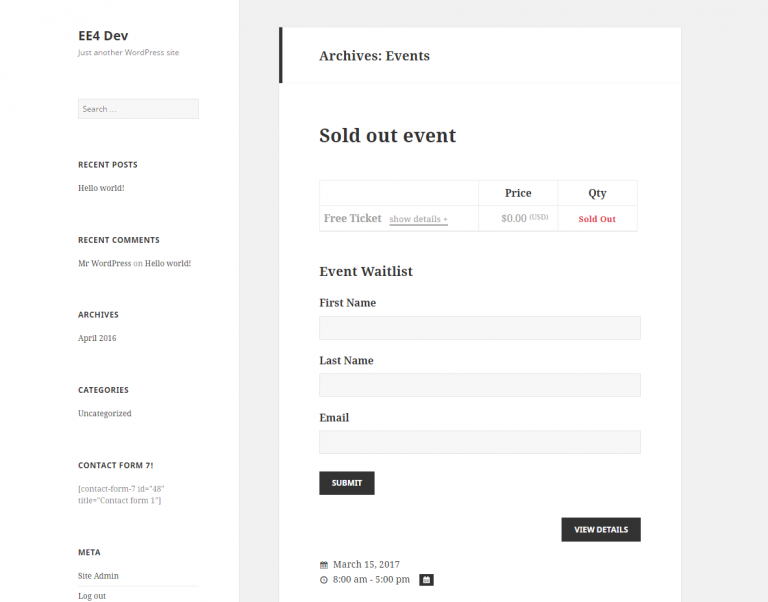Open event with View Details button

pyautogui.click(x=600, y=530)
